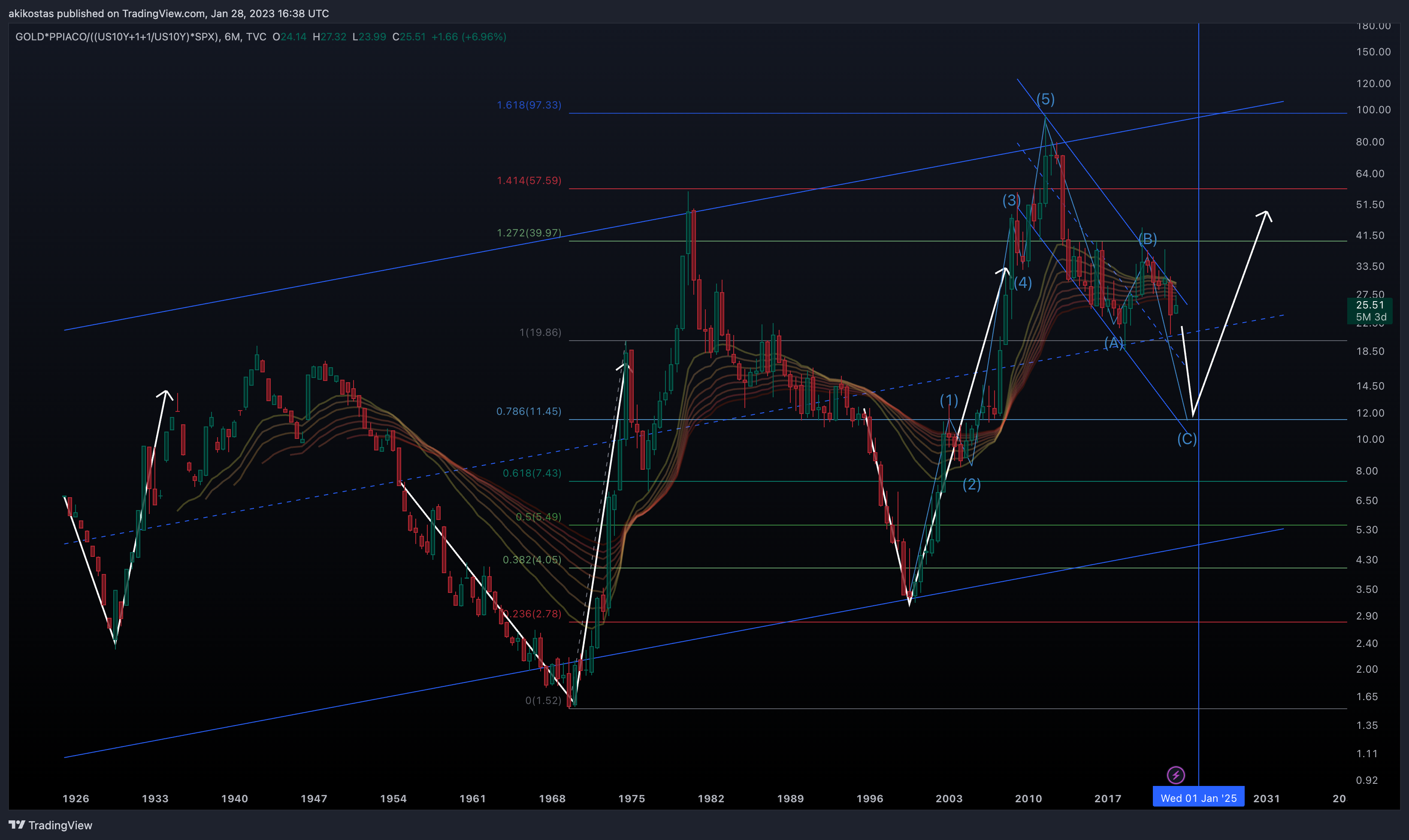This screenshot has width=1409, height=840.
Task: Click the 2.00 price axis label
Action: click(x=1367, y=669)
